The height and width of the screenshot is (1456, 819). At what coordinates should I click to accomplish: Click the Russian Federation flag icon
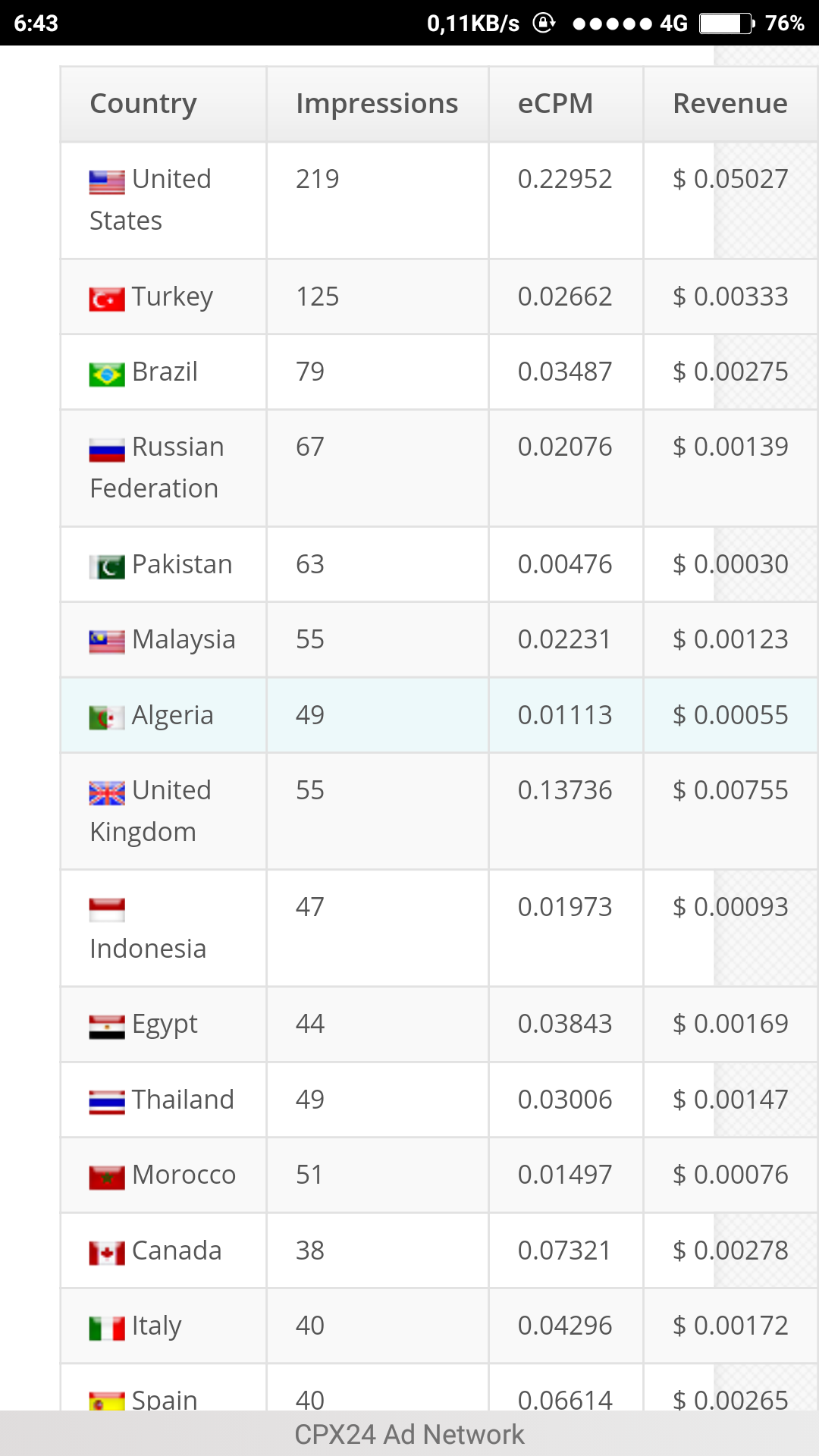(107, 450)
